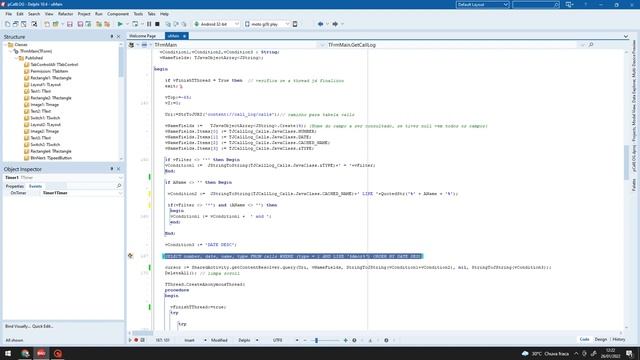Click the Bind Visually link
Image resolution: width=640 pixels, height=360 pixels.
pos(17,327)
